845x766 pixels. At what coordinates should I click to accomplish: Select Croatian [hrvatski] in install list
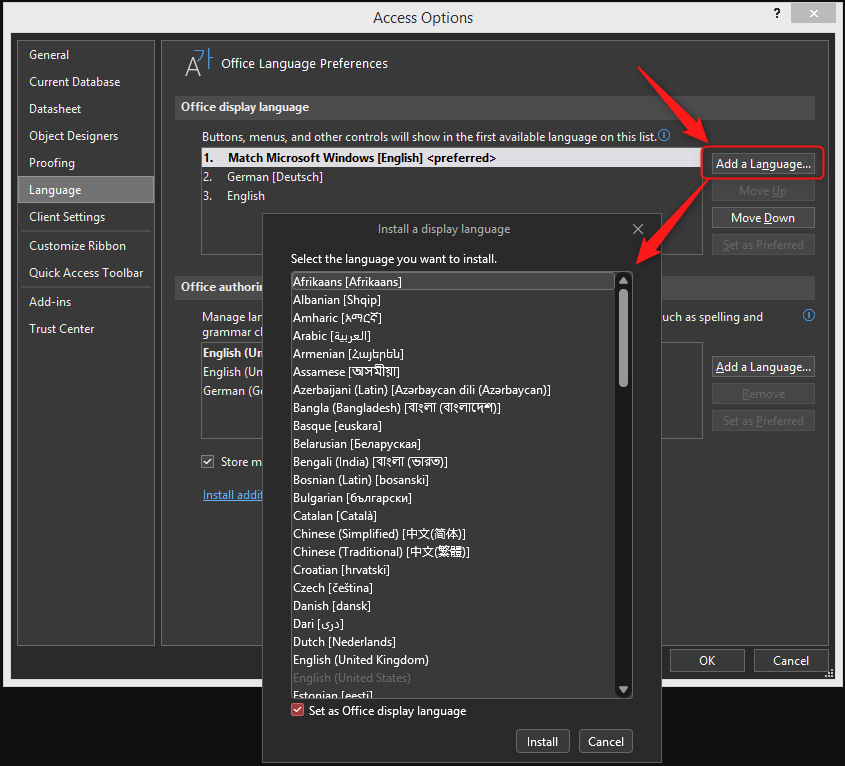click(453, 570)
